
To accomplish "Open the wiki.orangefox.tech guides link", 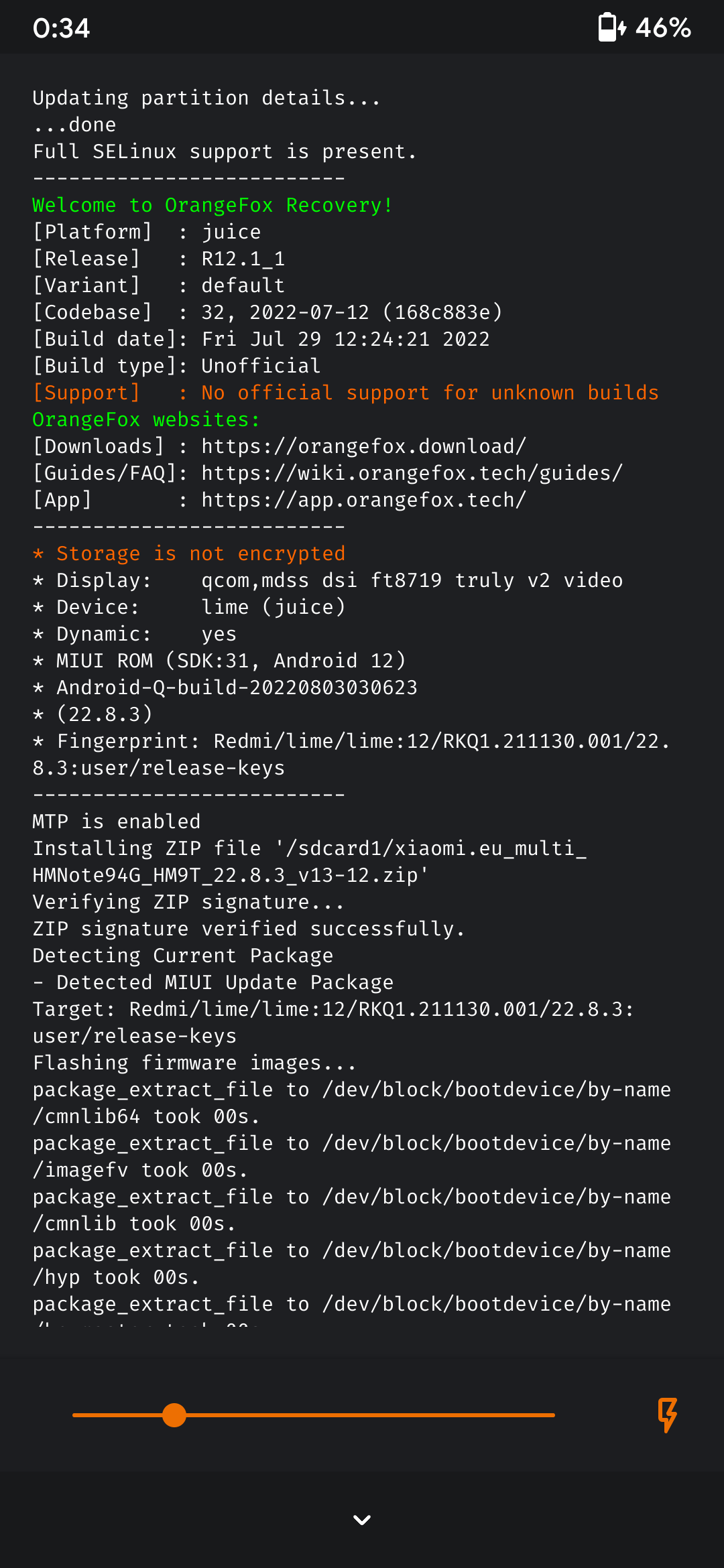I will (x=412, y=473).
